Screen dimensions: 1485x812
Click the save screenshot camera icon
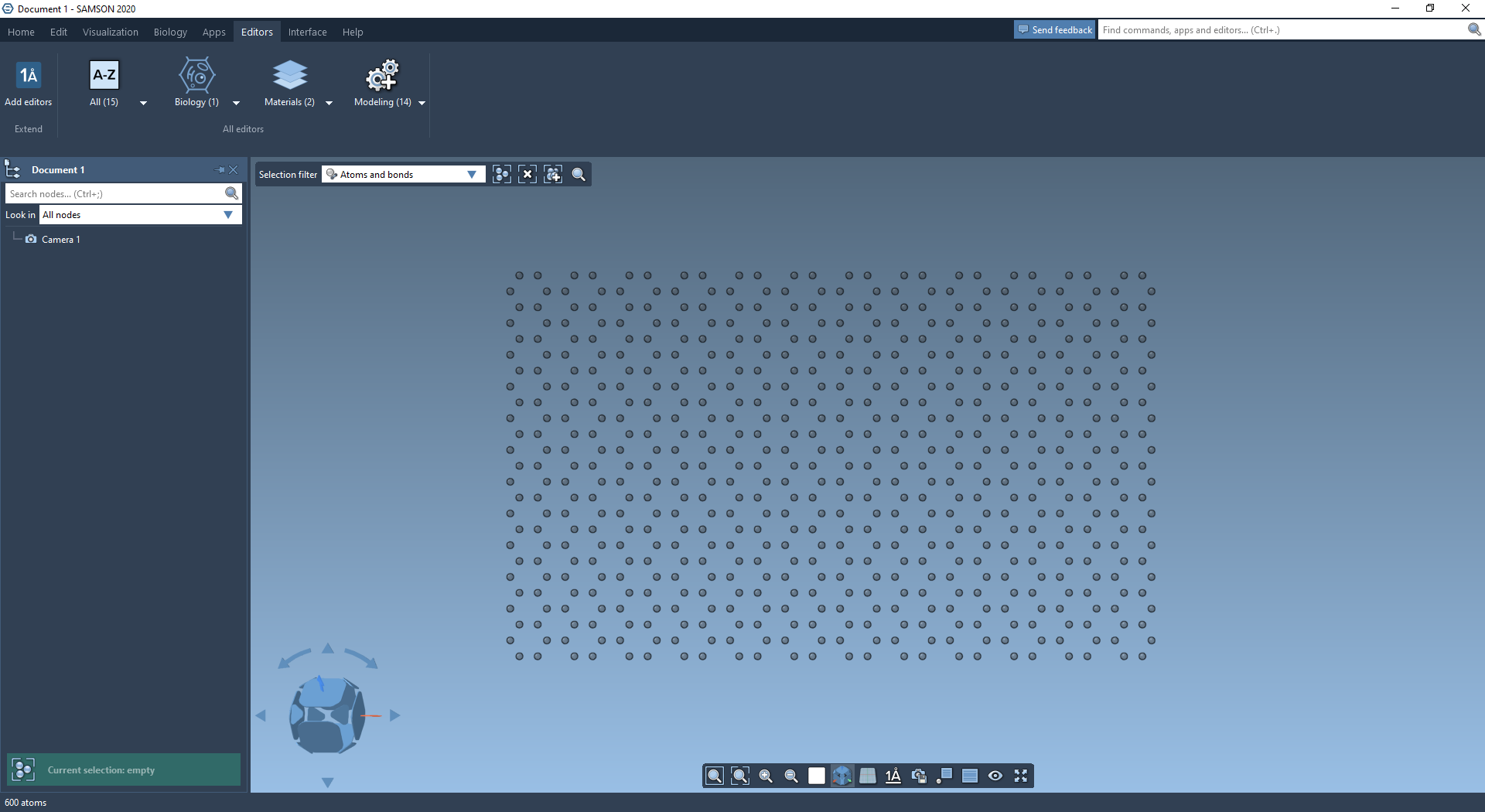click(x=919, y=776)
